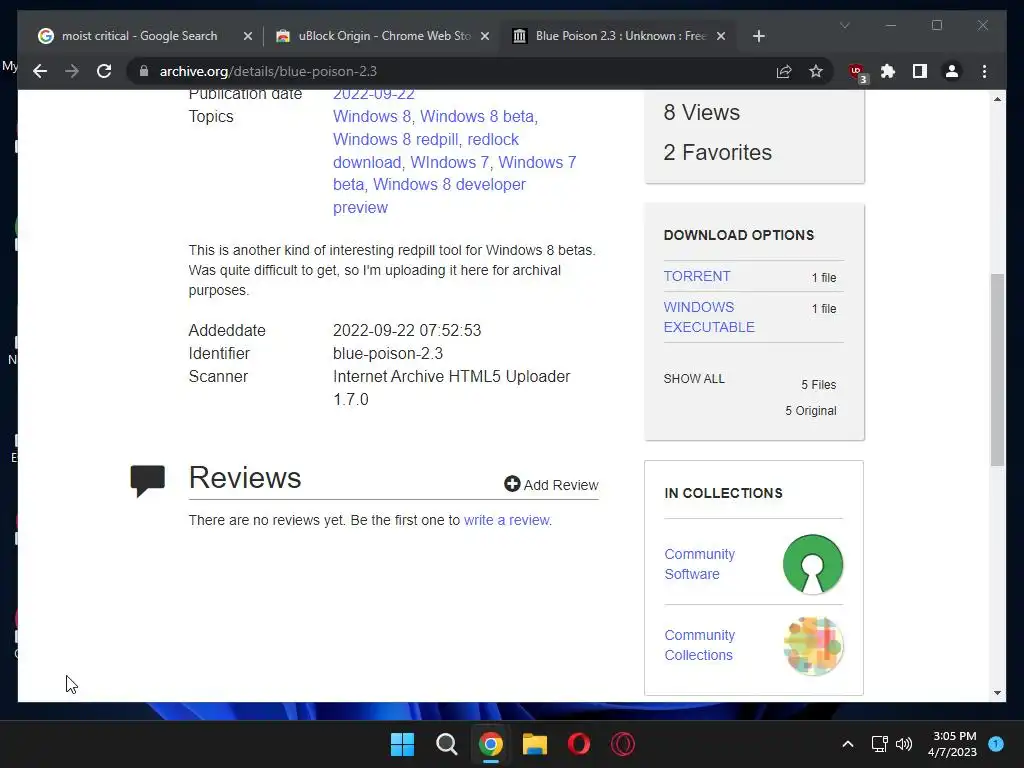Share this page via share icon

pos(784,71)
